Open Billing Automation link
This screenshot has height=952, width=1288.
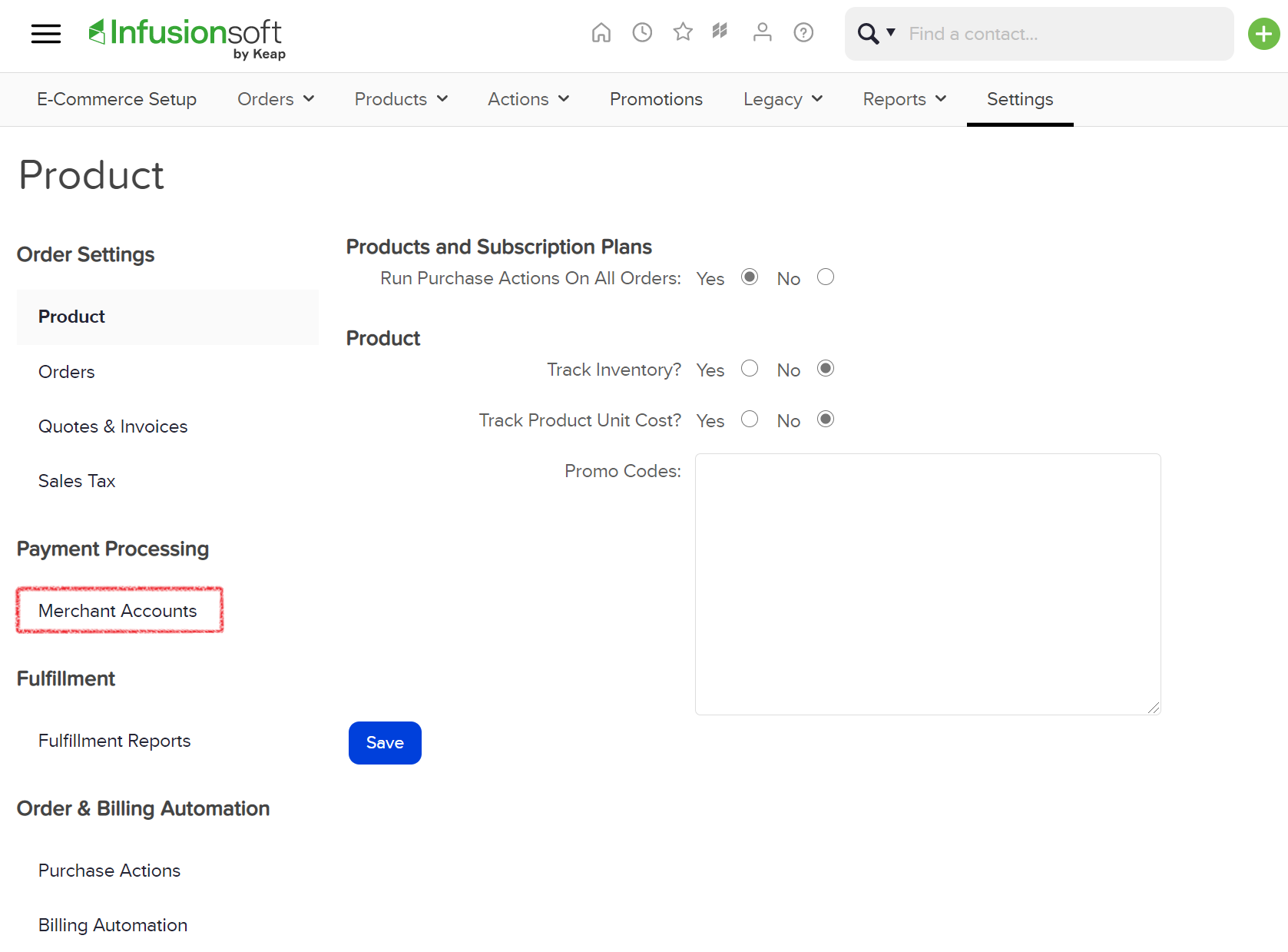113,925
